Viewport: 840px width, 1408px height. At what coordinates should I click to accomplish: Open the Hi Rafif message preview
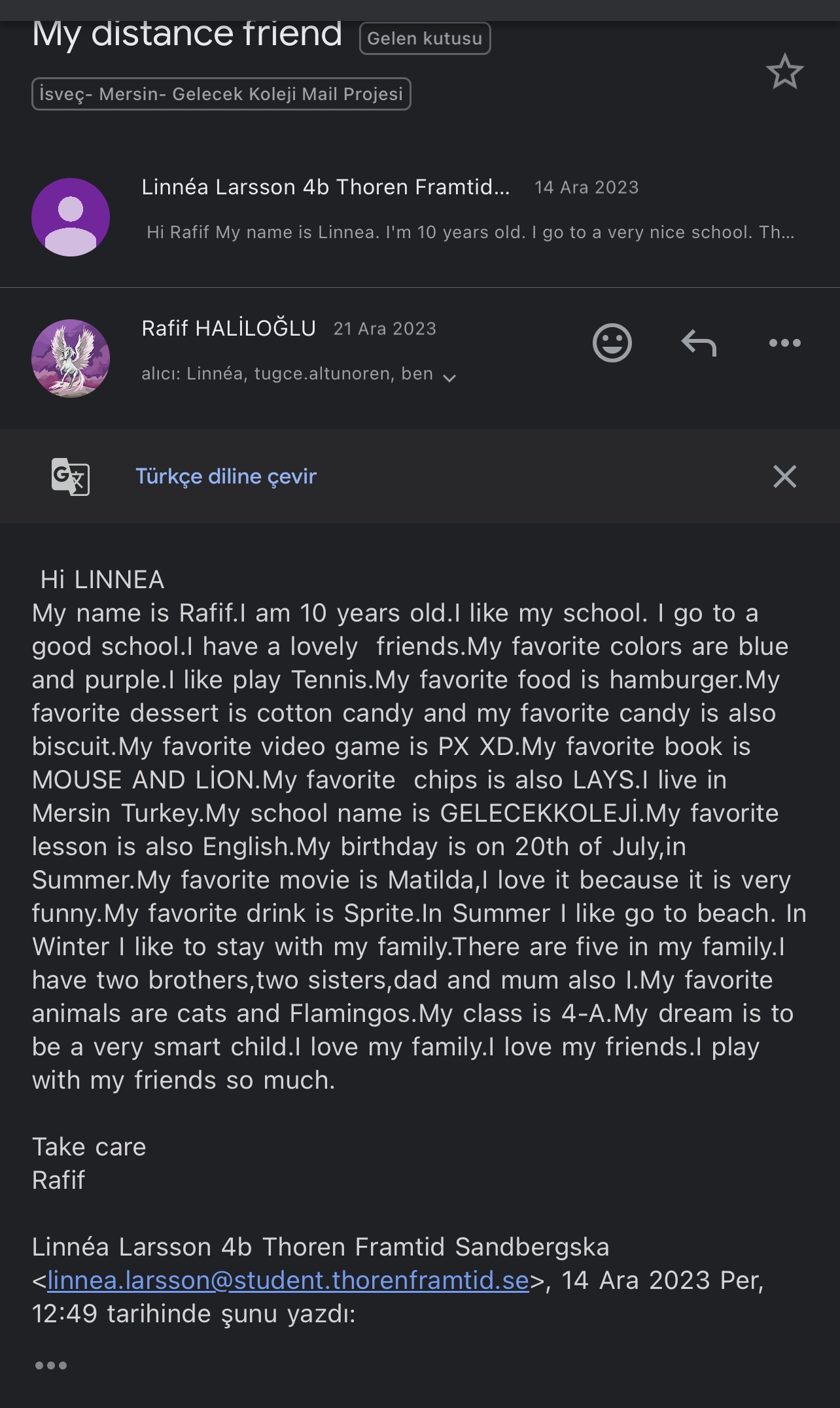pyautogui.click(x=470, y=232)
